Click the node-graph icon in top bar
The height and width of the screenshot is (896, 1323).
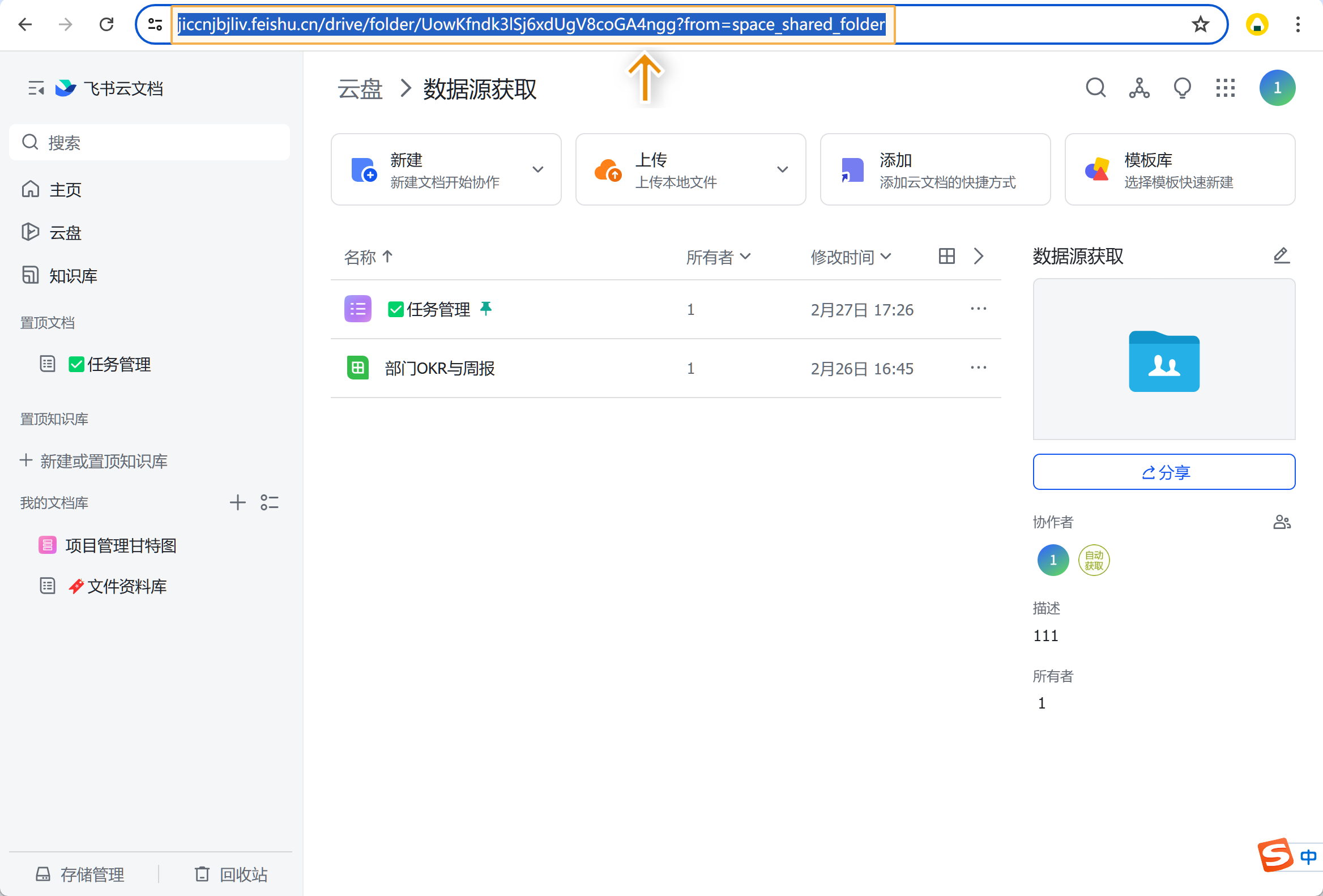(x=1139, y=88)
